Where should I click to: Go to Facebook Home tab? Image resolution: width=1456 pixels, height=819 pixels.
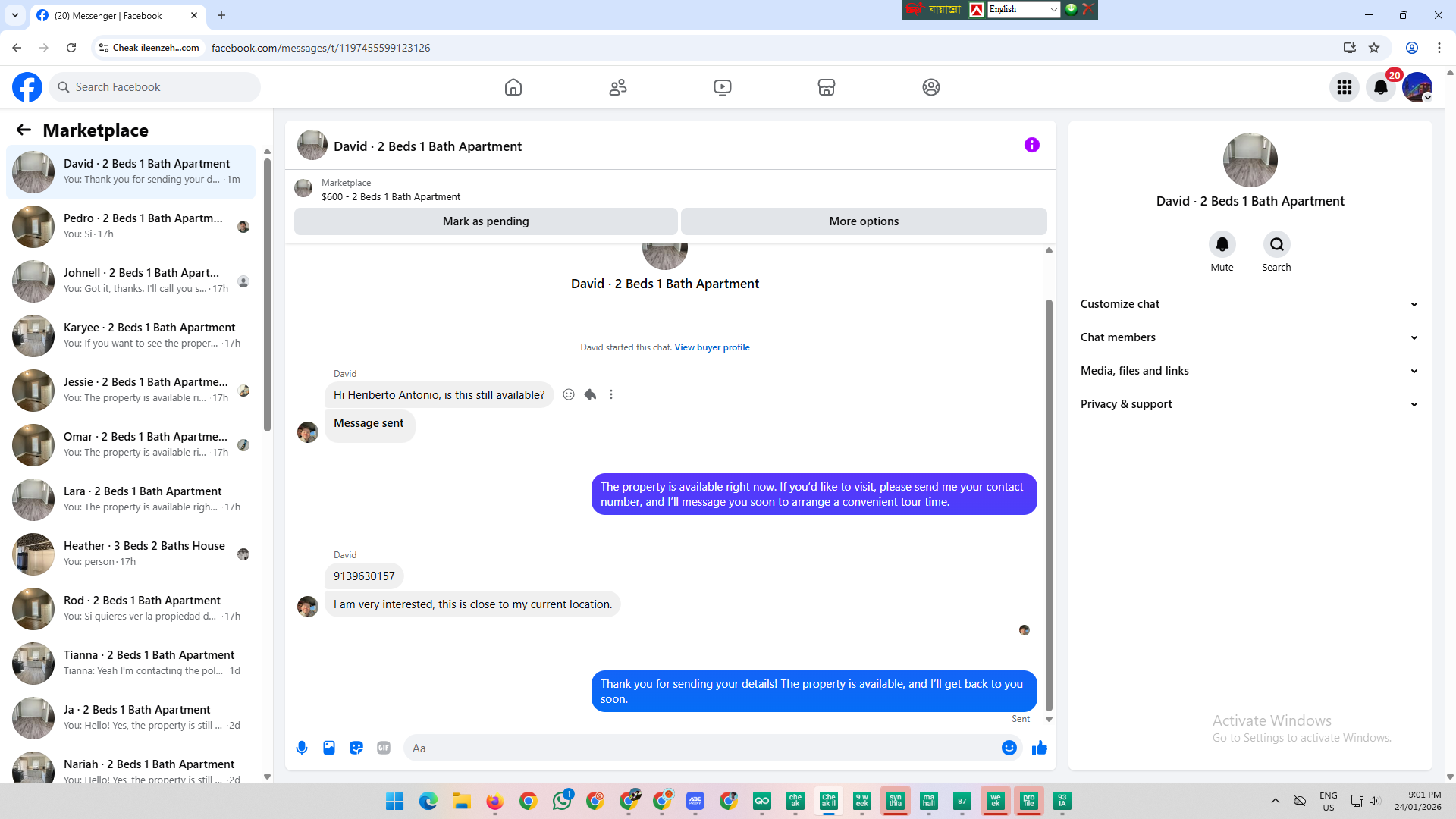(513, 87)
